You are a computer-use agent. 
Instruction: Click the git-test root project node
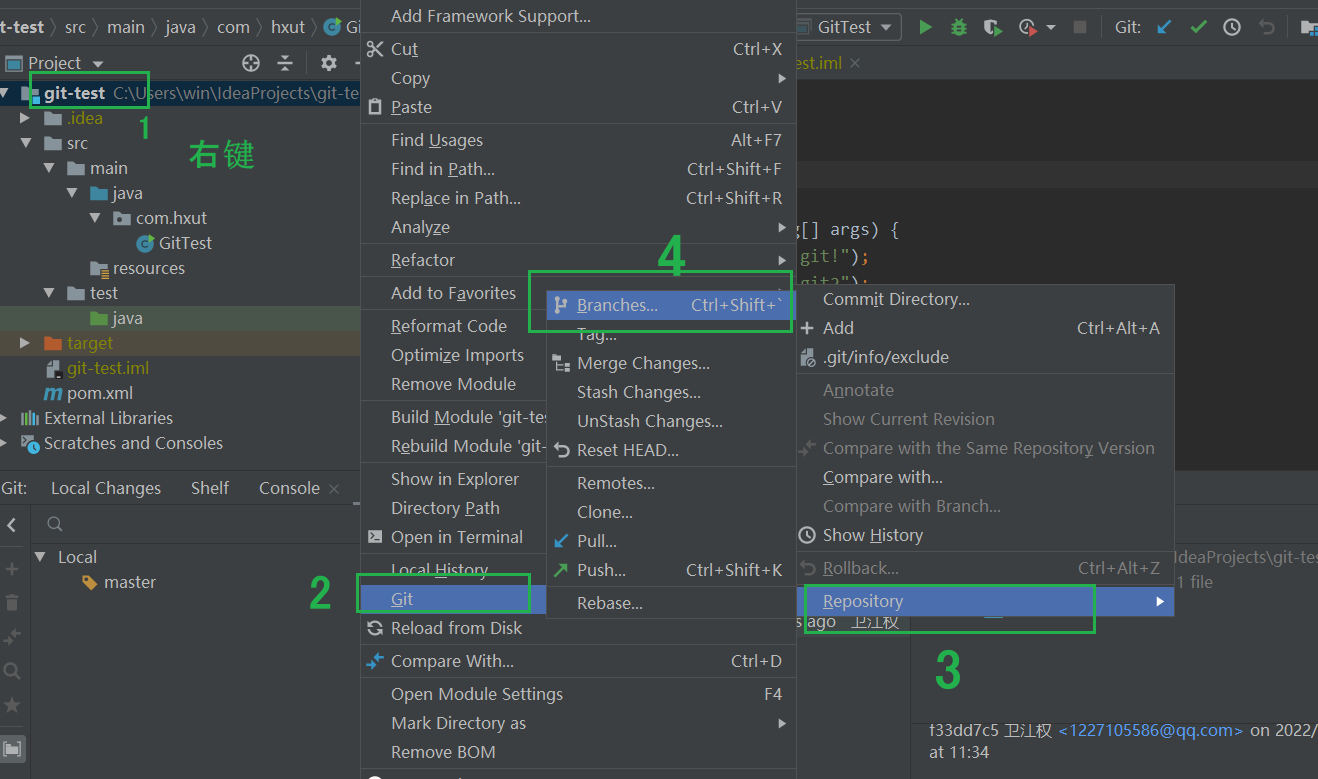(74, 93)
